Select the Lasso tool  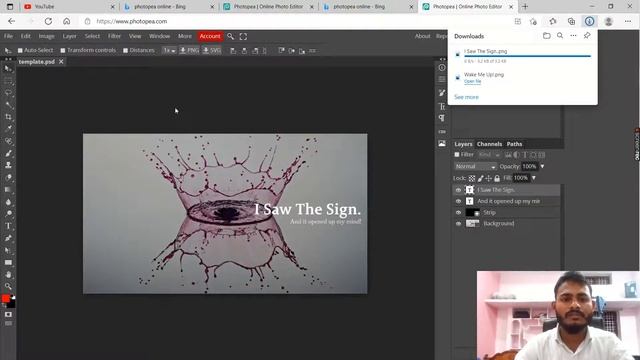point(8,93)
